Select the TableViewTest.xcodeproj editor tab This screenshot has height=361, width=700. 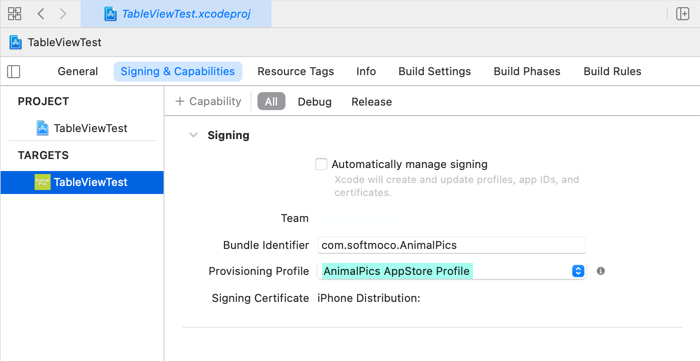click(176, 14)
